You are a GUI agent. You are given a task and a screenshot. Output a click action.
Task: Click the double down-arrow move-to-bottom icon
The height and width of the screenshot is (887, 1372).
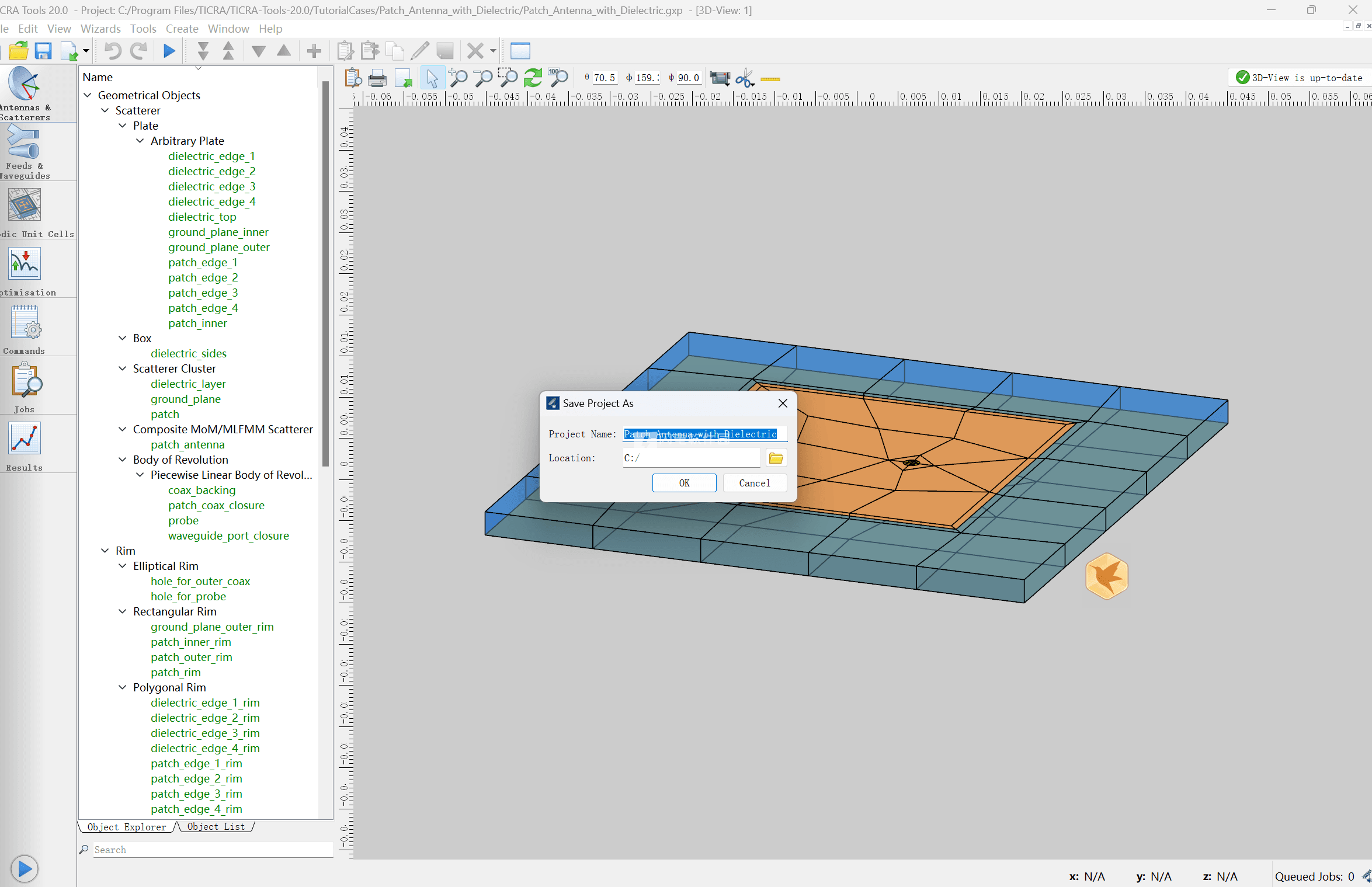click(203, 51)
